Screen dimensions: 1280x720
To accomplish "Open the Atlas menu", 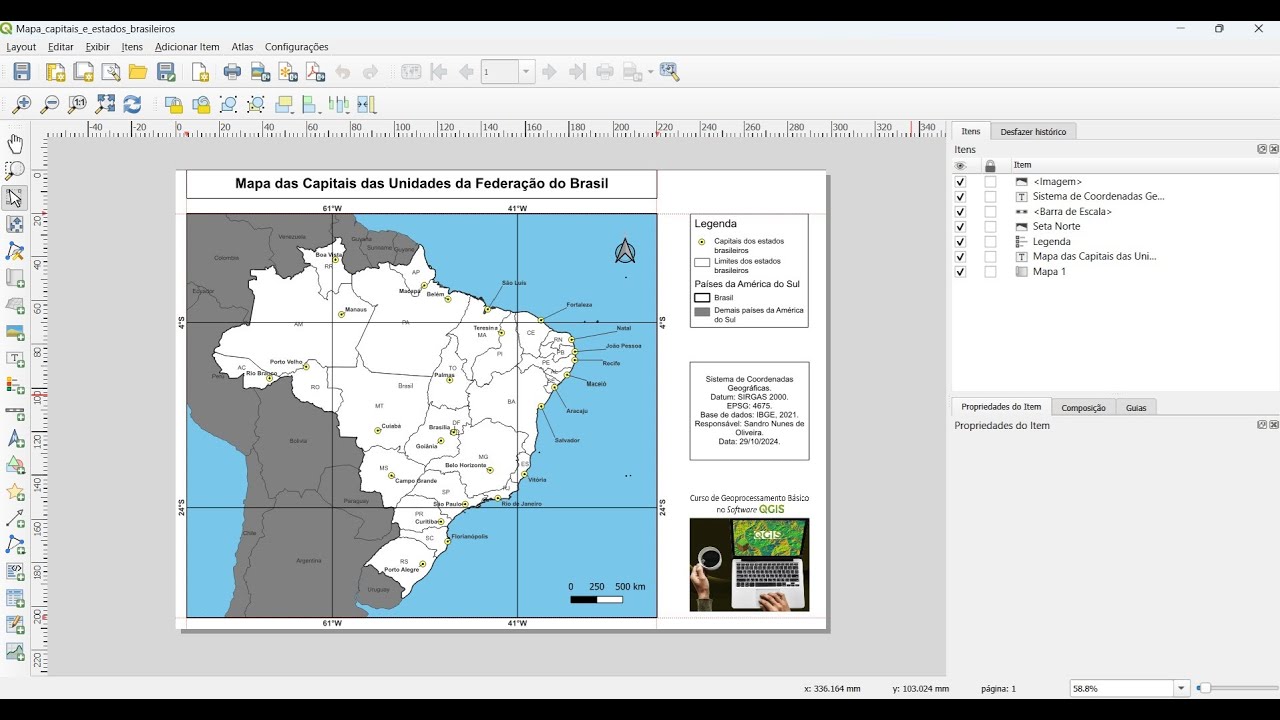I will (x=242, y=47).
